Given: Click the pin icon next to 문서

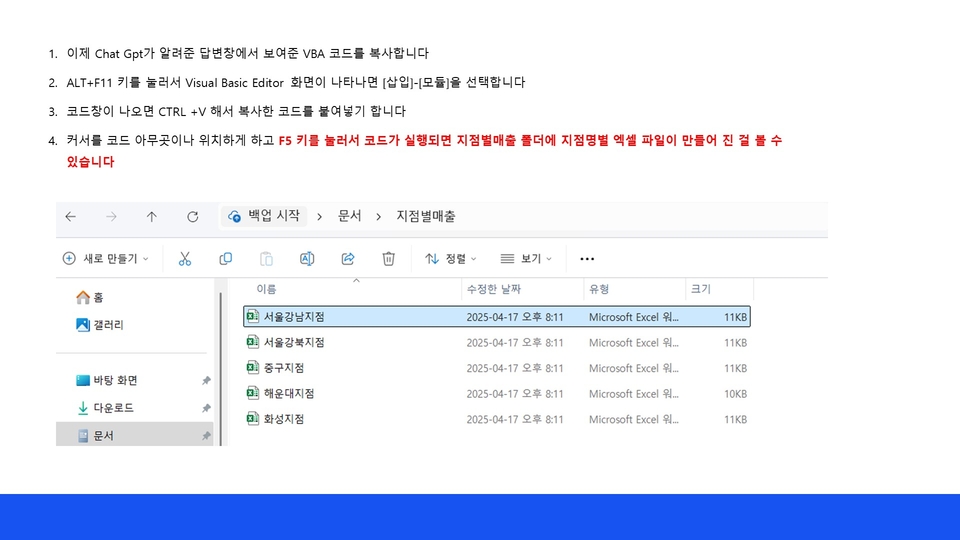Looking at the screenshot, I should [x=206, y=436].
